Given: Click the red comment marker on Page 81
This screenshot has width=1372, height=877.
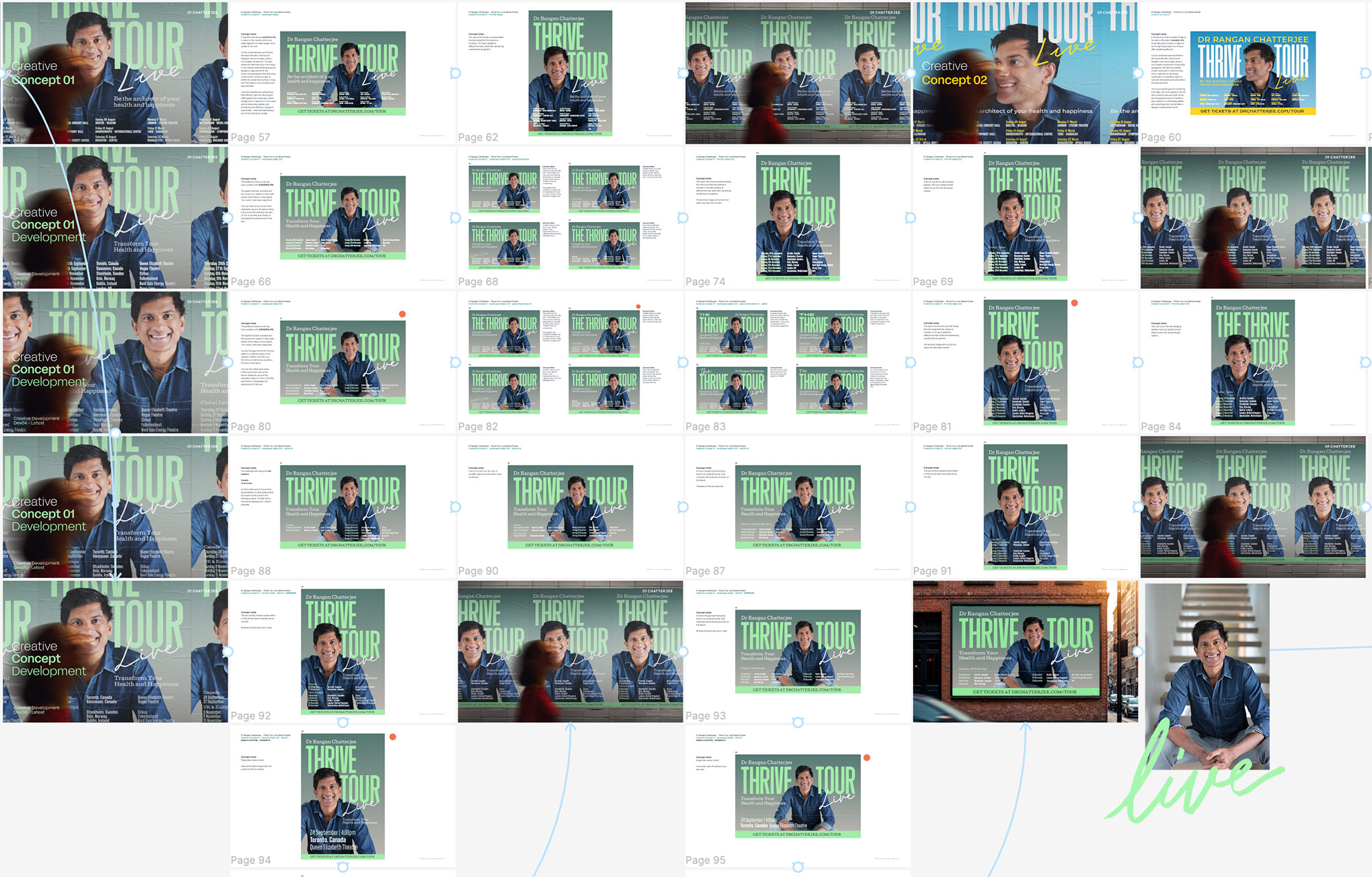Looking at the screenshot, I should click(x=1074, y=302).
